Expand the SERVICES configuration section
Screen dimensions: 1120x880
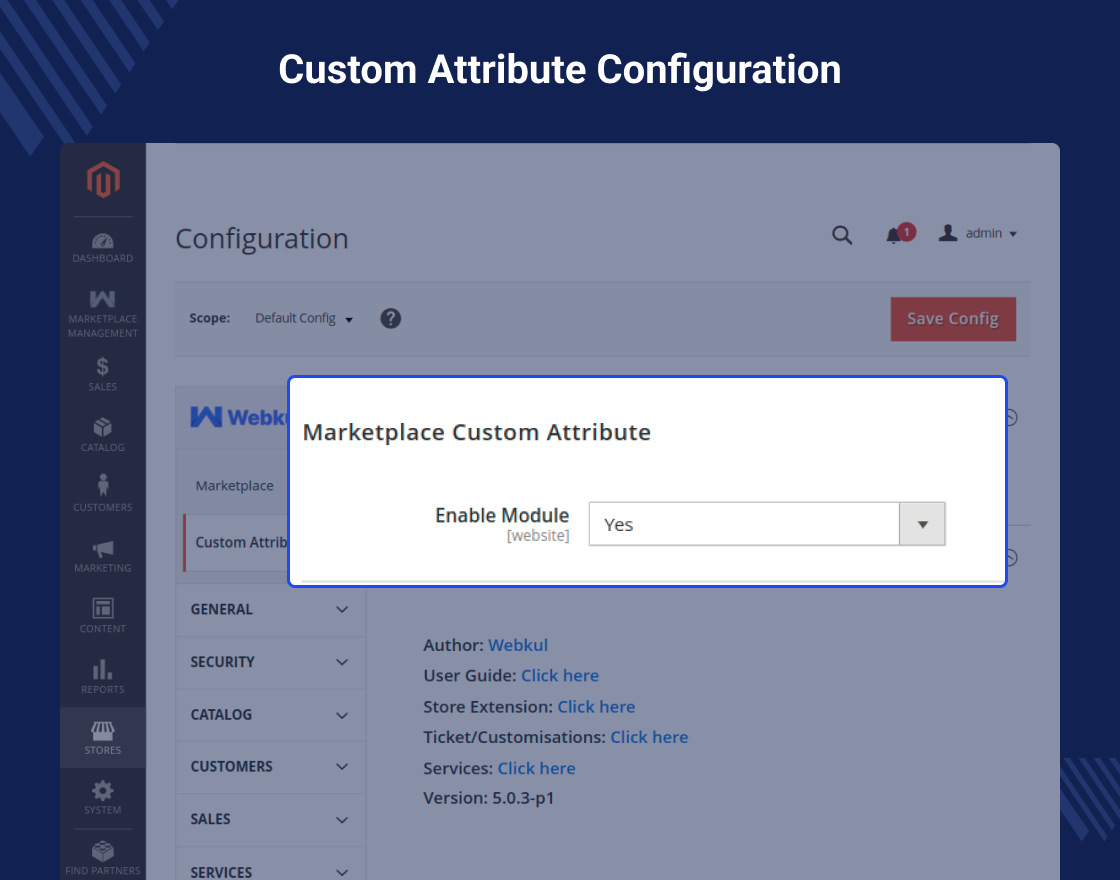pyautogui.click(x=270, y=865)
